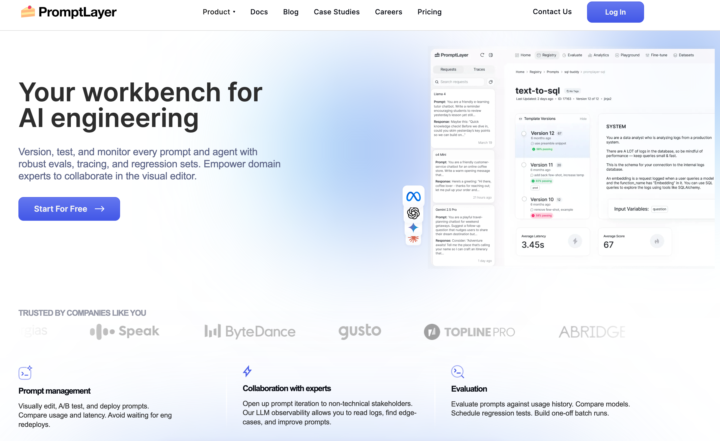
Task: Click the Topline Pro company logo
Action: 469,332
